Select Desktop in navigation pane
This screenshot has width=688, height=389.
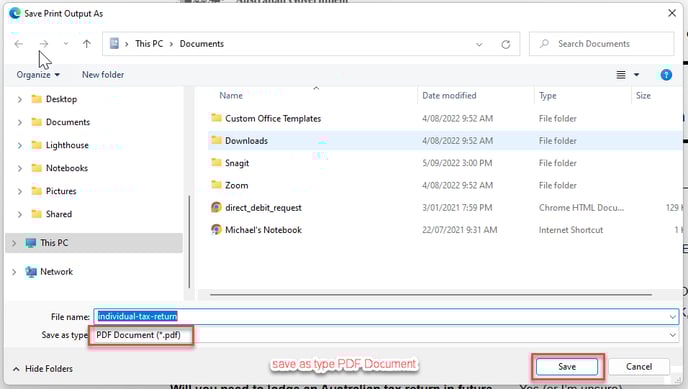tap(61, 99)
